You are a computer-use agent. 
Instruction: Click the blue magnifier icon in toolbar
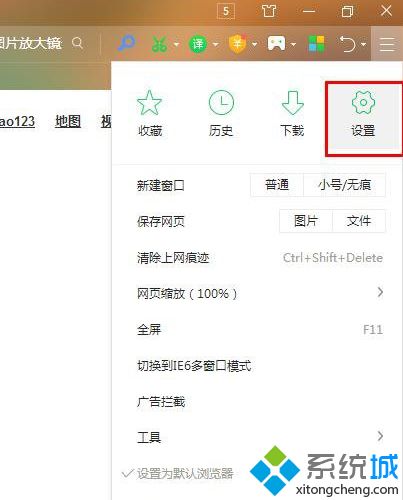(126, 43)
